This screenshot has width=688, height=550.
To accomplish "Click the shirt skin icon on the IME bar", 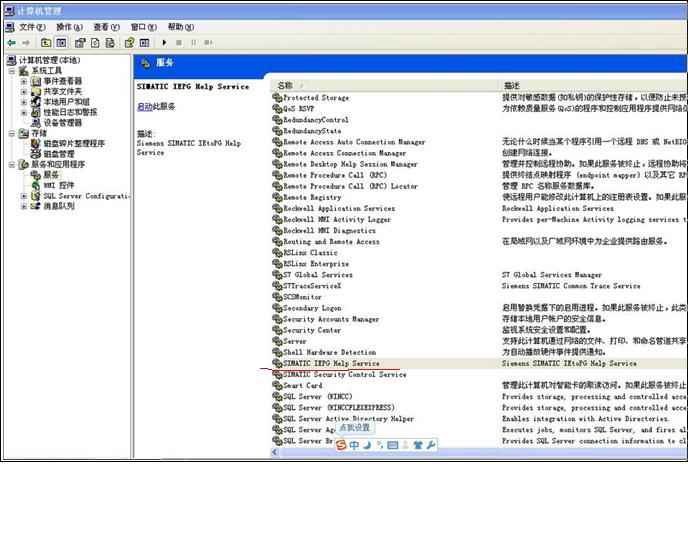I will tap(418, 445).
